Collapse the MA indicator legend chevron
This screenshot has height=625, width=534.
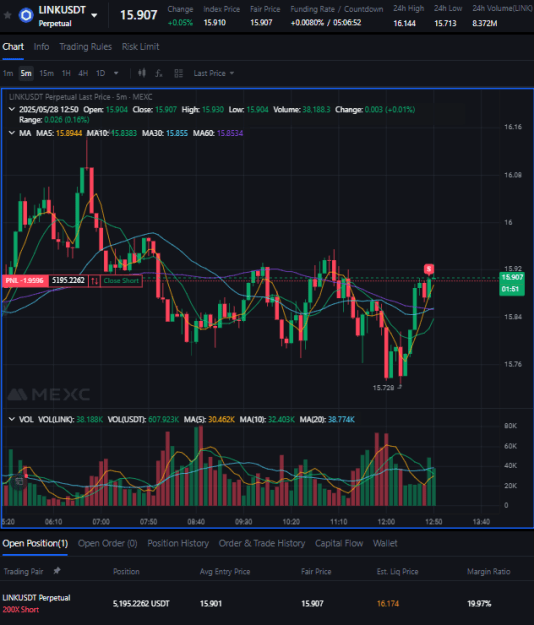click(x=12, y=133)
